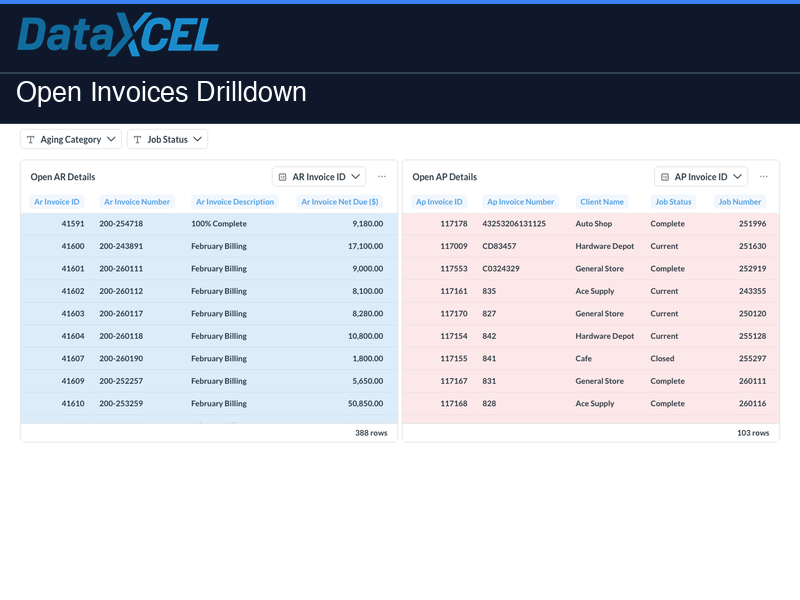800x600 pixels.
Task: Click the field icon beside AP Invoice ID
Action: coord(666,176)
